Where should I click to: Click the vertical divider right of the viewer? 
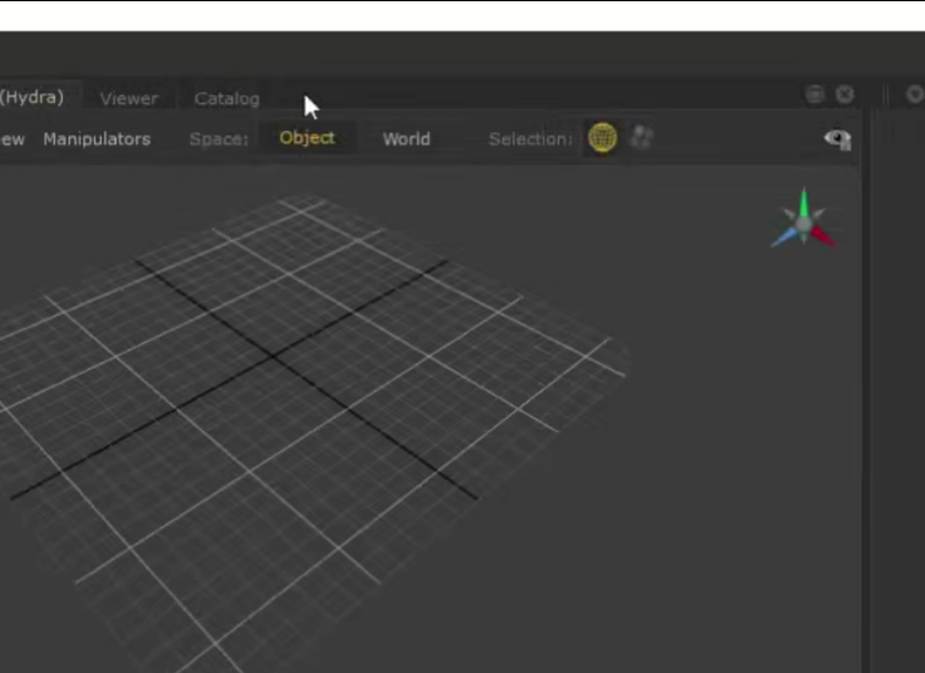(x=866, y=400)
